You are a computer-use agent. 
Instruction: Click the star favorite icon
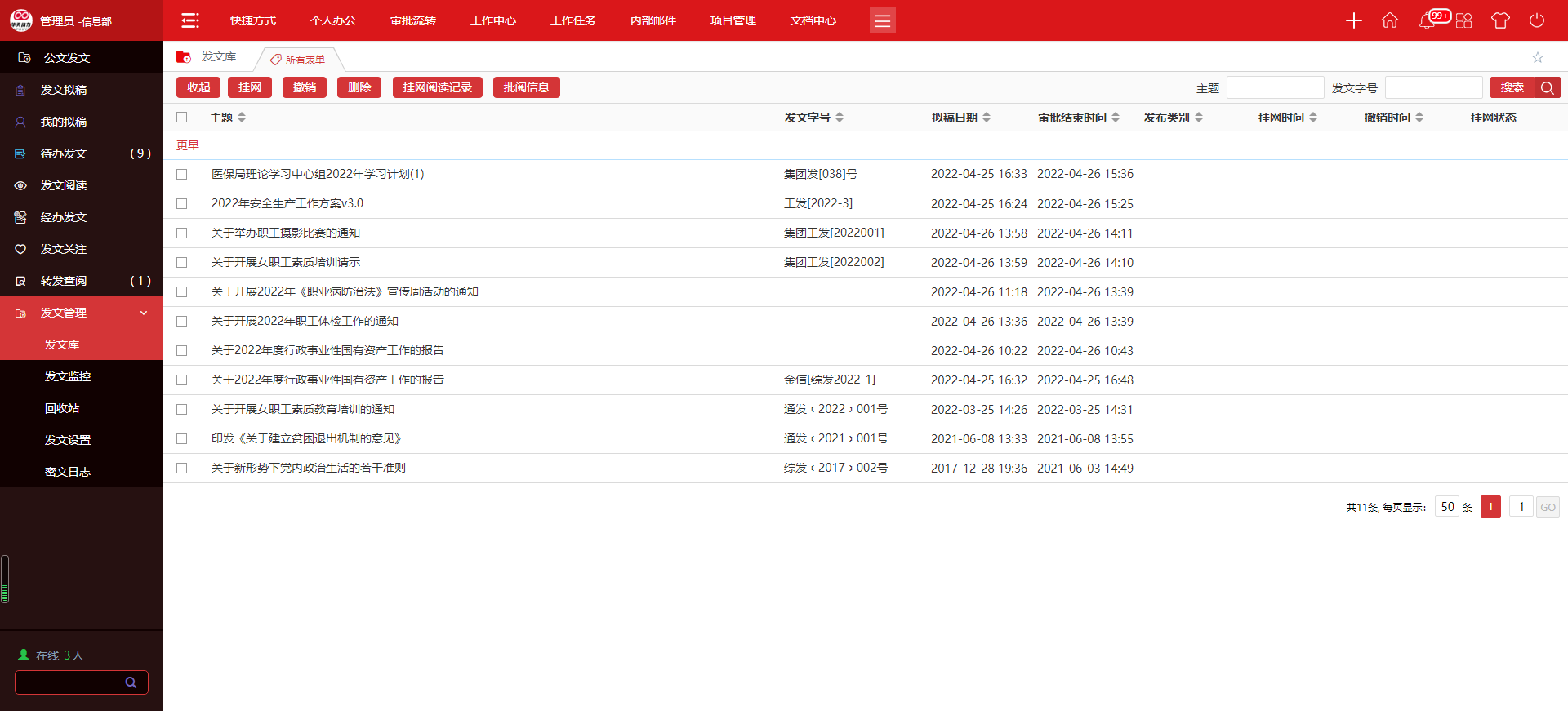coord(1537,57)
